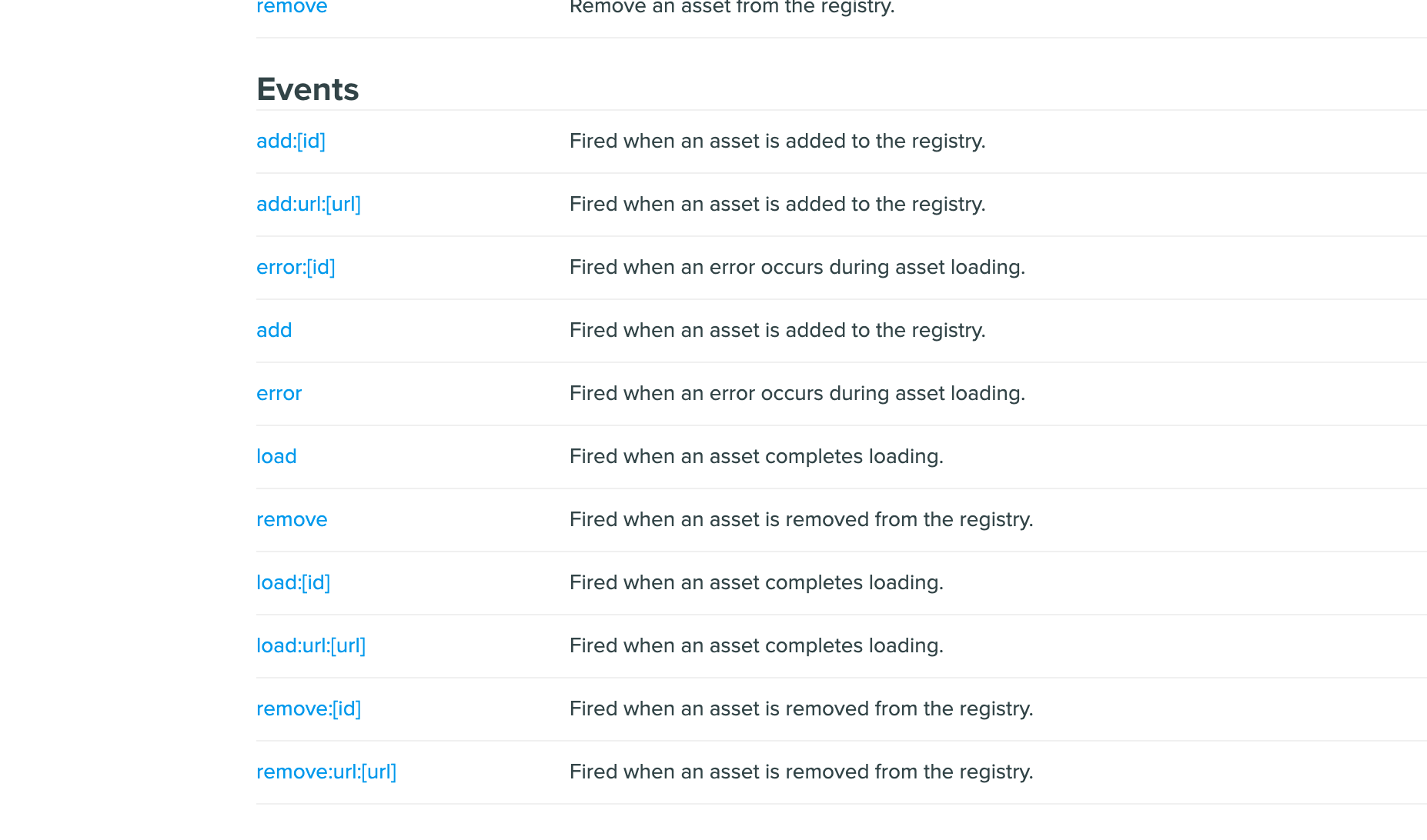Open the load:url:[url] event link
The height and width of the screenshot is (840, 1427).
coord(311,646)
